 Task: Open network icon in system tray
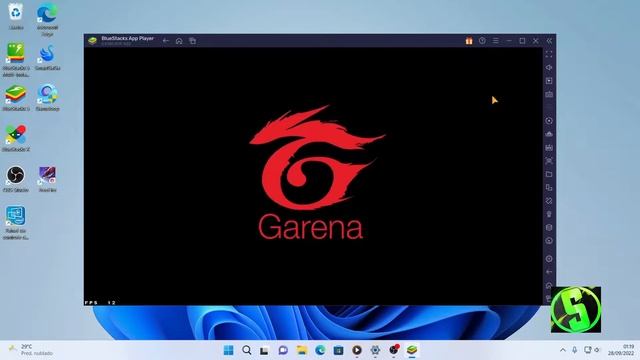(587, 350)
